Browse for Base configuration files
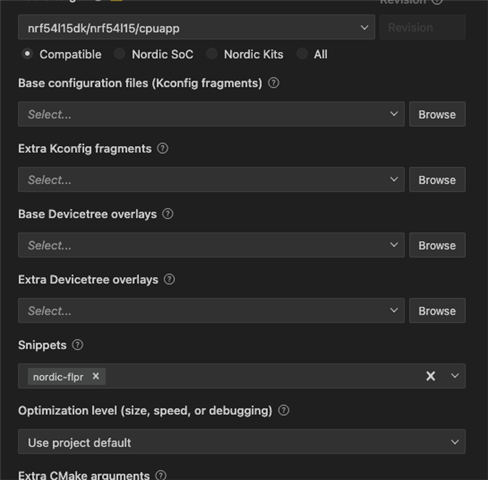 point(437,114)
